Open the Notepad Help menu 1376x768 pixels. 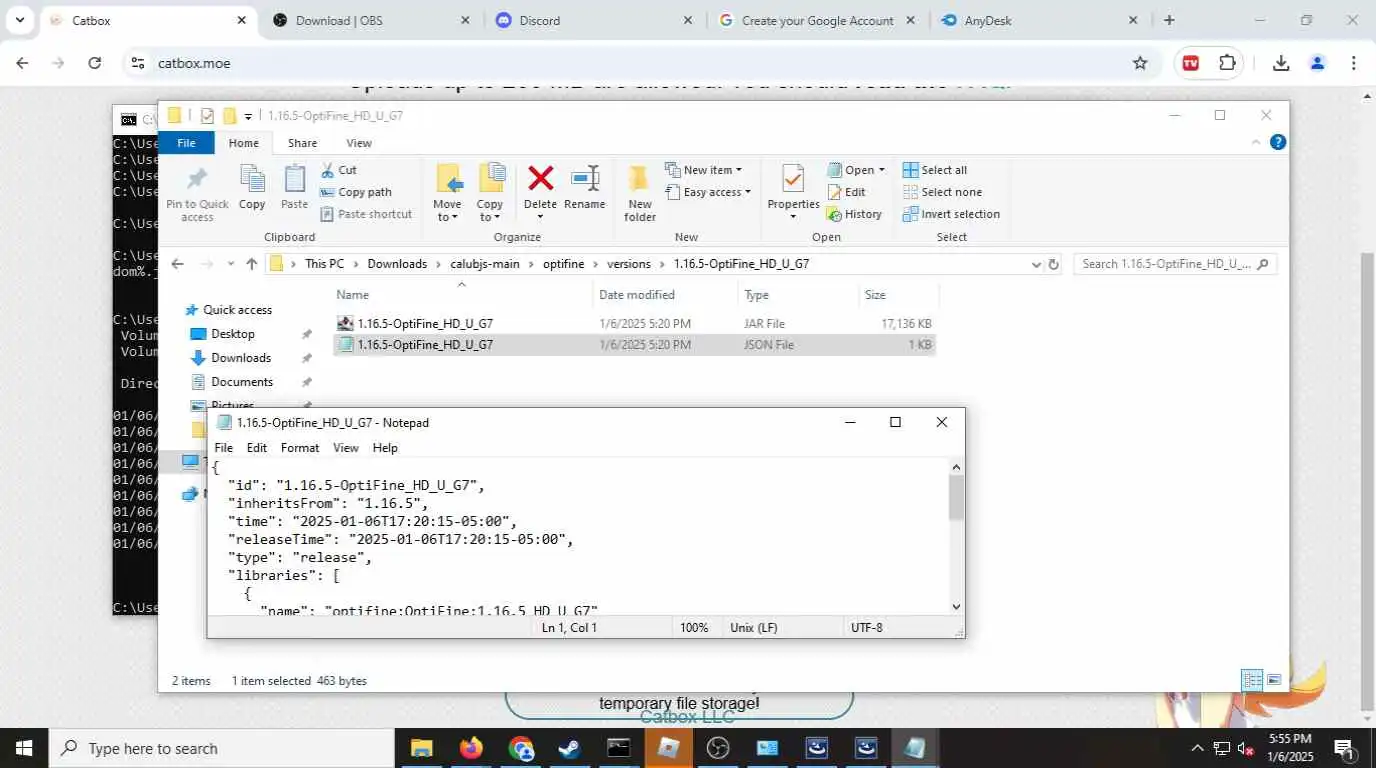385,448
